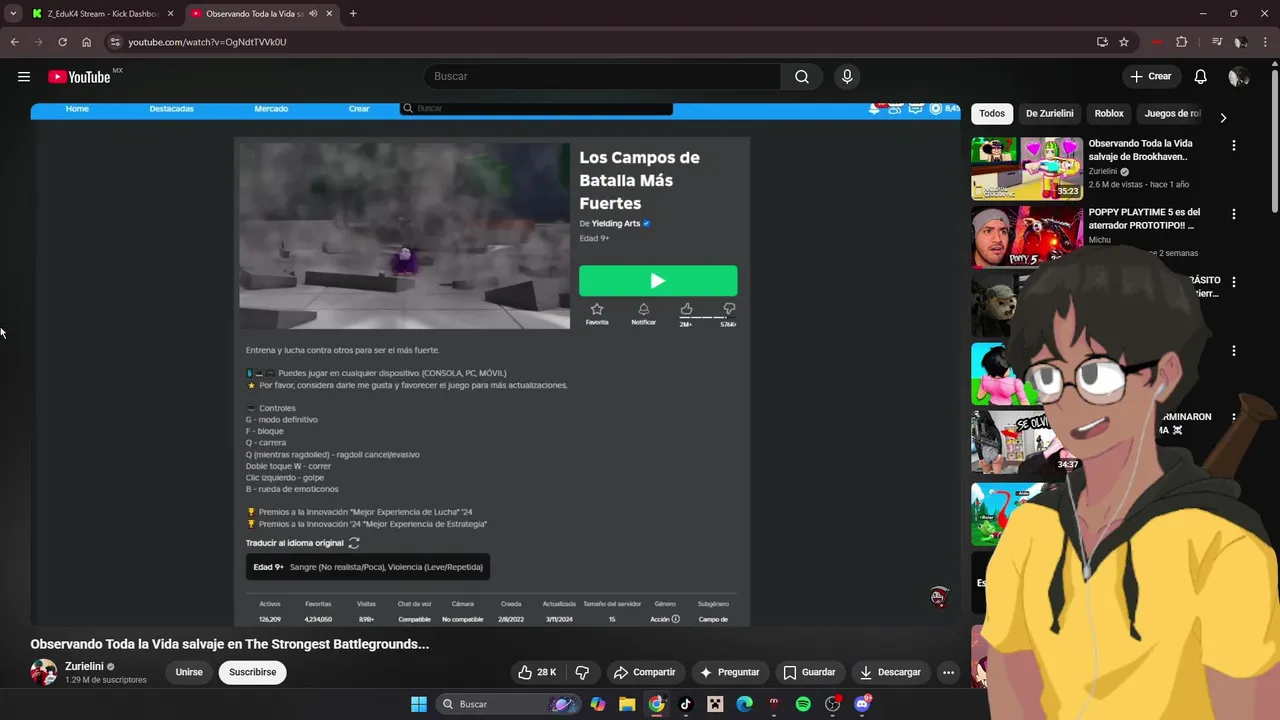This screenshot has height=720, width=1280.
Task: Open Chrome extensions puzzle icon
Action: pyautogui.click(x=1182, y=42)
